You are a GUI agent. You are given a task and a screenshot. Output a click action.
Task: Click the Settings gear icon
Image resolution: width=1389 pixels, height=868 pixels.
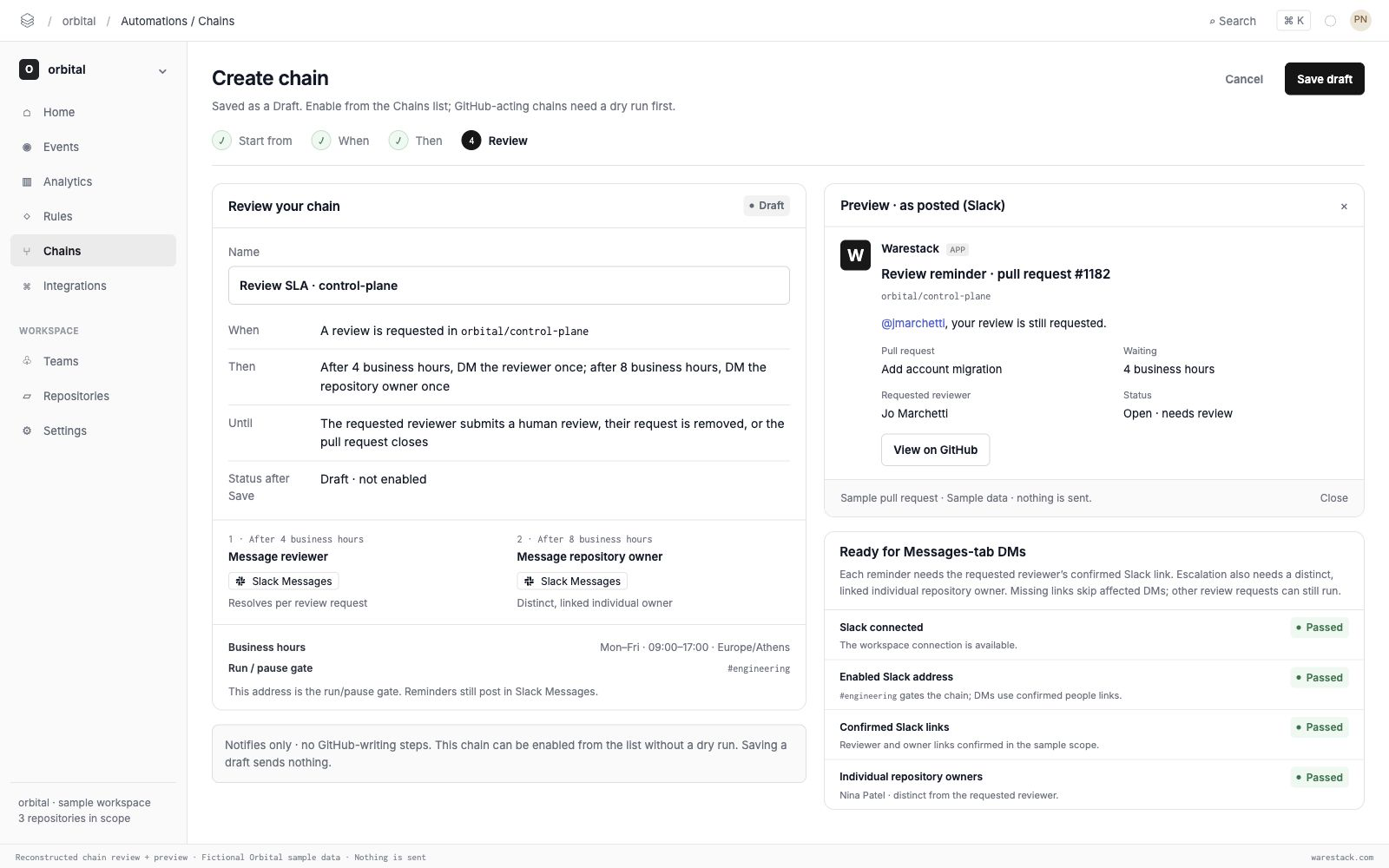[27, 431]
